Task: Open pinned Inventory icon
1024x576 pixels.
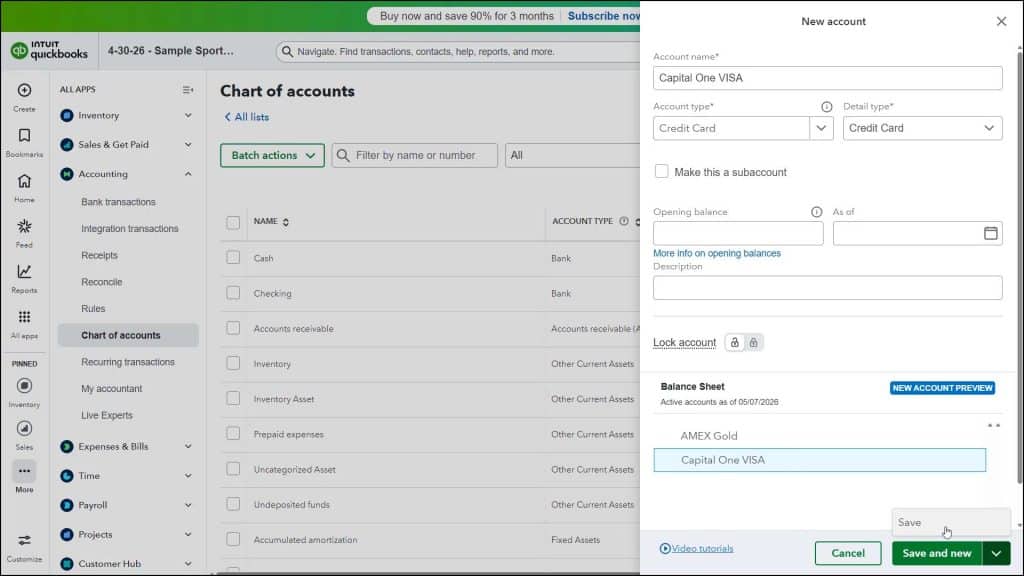Action: click(x=24, y=386)
